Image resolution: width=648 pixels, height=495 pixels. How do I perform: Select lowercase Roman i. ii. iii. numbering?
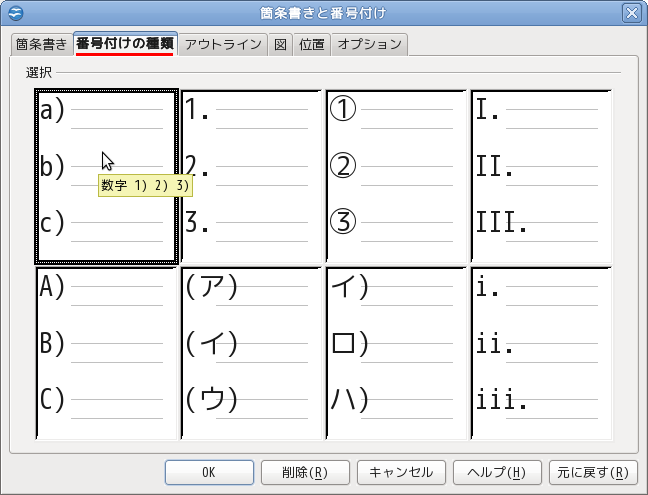[541, 353]
